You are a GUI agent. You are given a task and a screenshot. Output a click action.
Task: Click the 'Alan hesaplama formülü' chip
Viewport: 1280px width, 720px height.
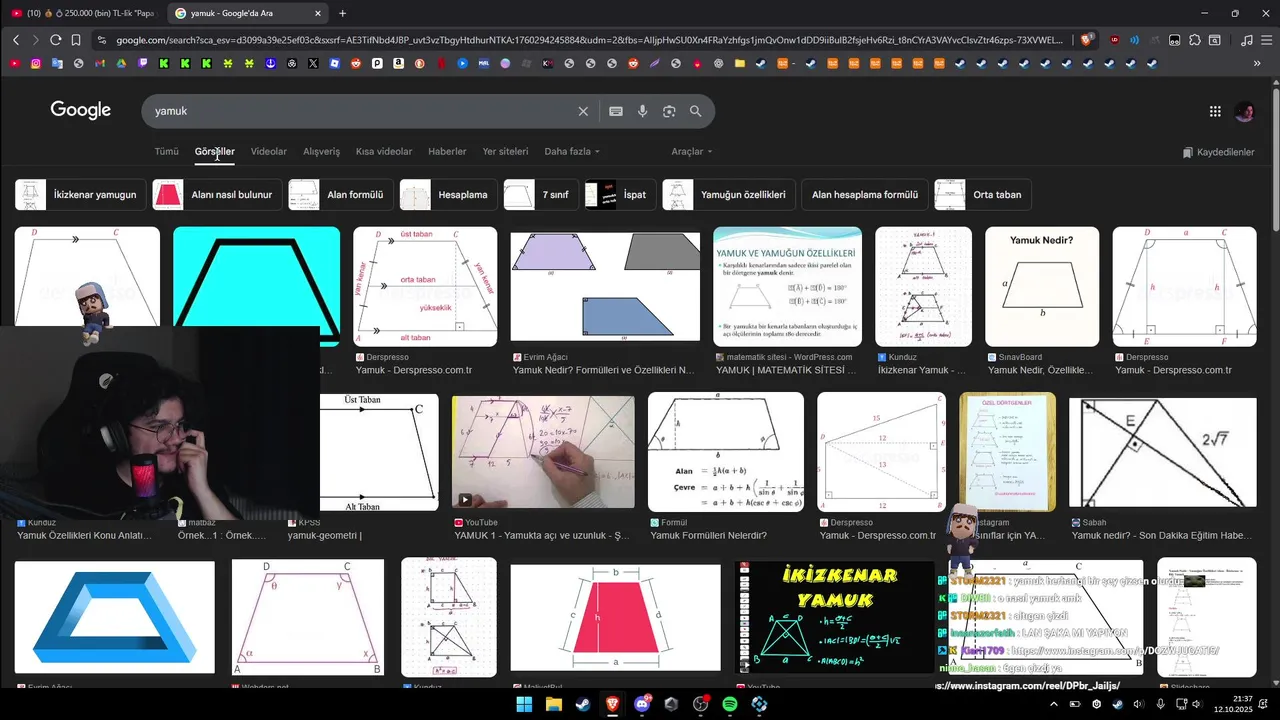[865, 195]
